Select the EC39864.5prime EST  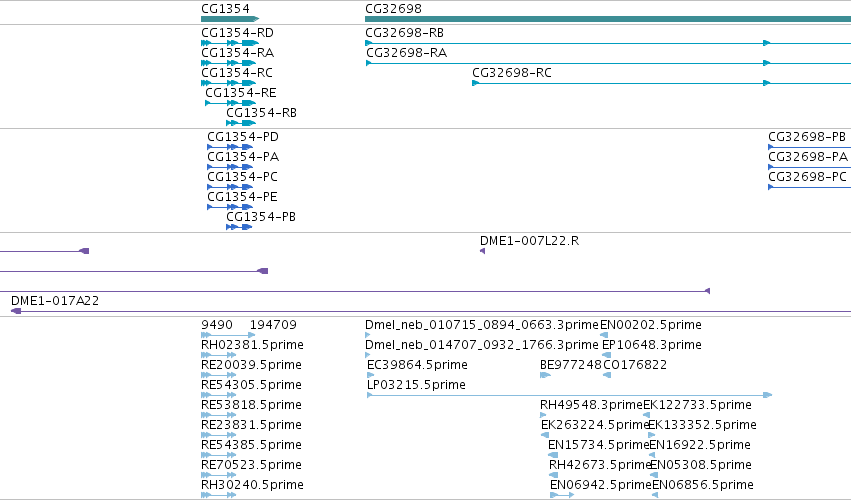pyautogui.click(x=417, y=365)
